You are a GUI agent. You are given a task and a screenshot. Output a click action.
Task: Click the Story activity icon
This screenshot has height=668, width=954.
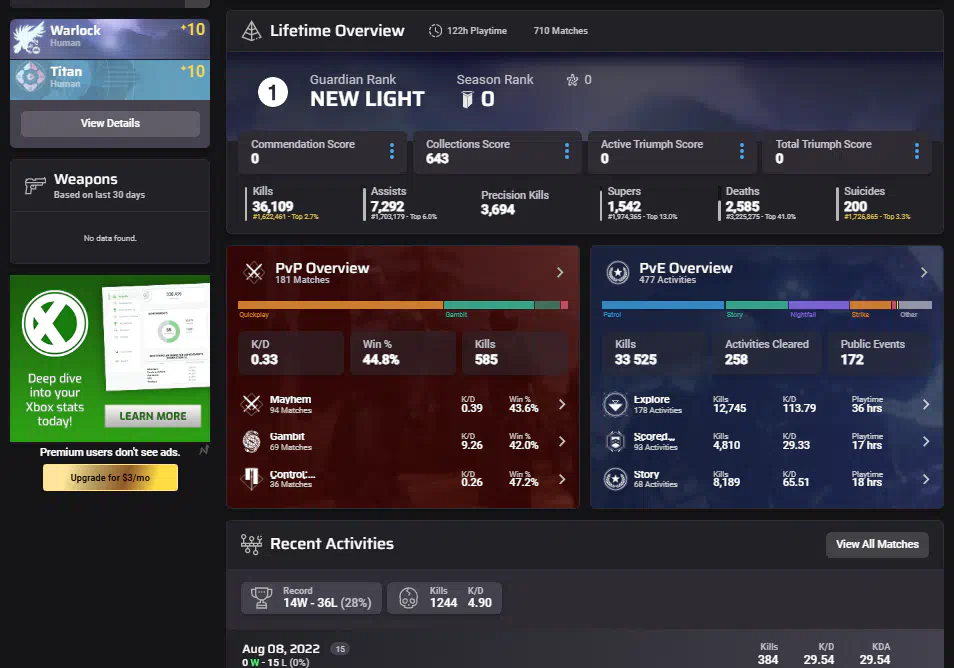pyautogui.click(x=615, y=479)
